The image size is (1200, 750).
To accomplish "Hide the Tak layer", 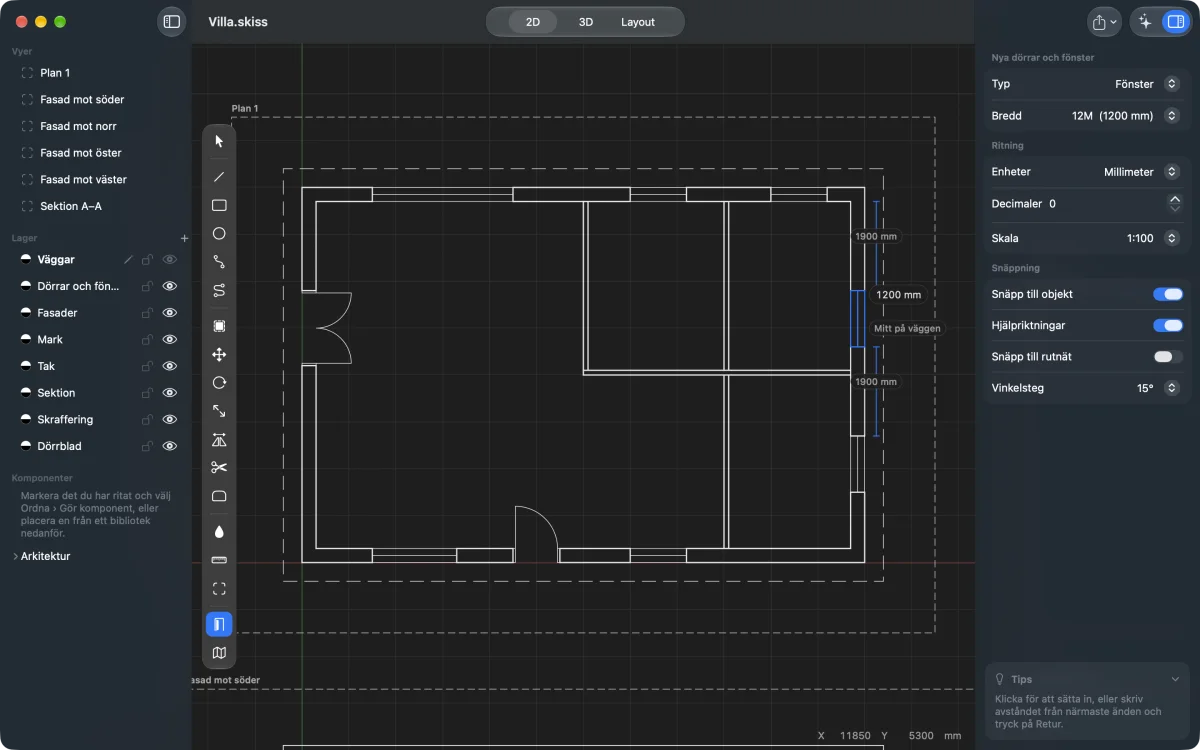I will [x=170, y=366].
